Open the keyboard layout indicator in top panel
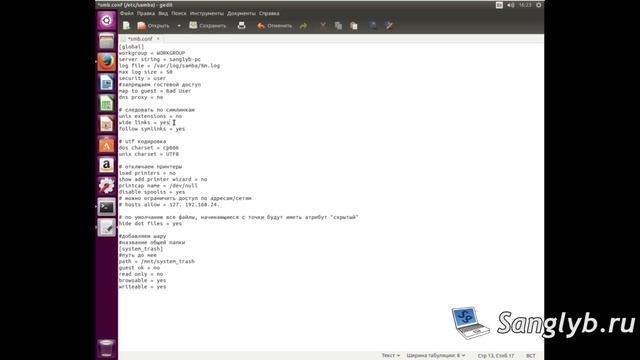Image resolution: width=640 pixels, height=360 pixels. point(499,5)
